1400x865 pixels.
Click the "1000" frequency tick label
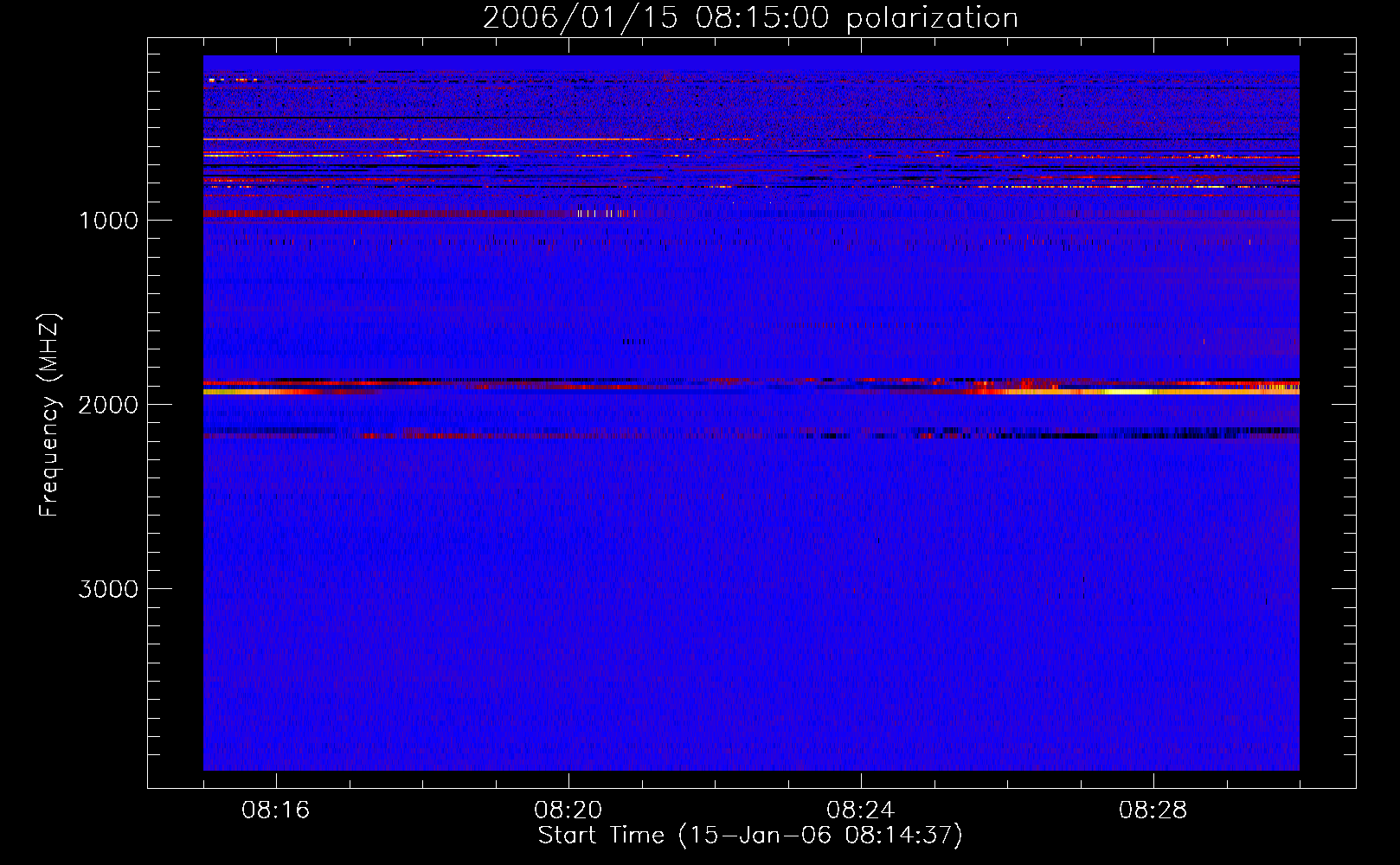pyautogui.click(x=108, y=221)
